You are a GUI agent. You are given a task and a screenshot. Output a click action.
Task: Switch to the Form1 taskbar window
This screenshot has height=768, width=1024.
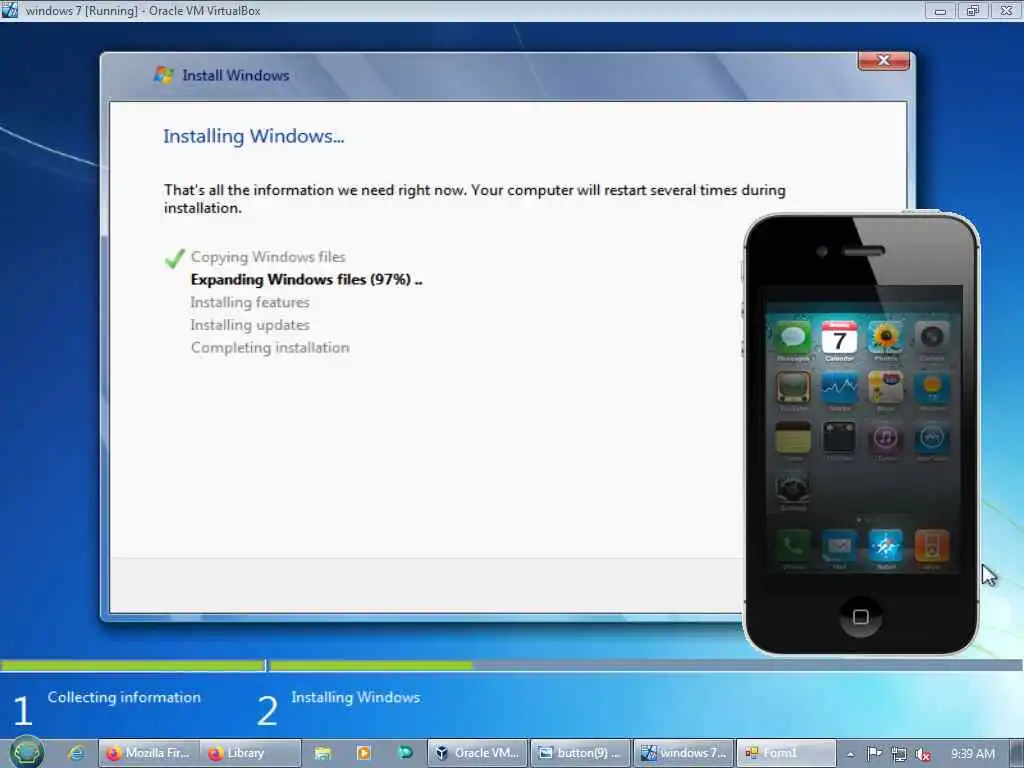point(786,753)
